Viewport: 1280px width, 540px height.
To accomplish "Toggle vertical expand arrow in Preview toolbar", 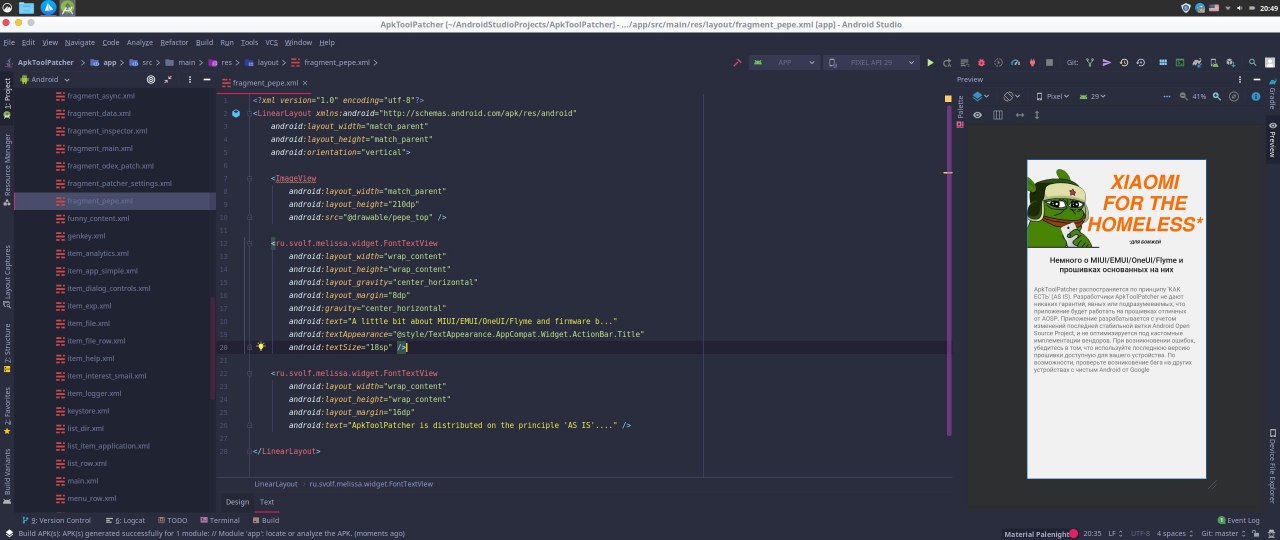I will tap(1037, 115).
